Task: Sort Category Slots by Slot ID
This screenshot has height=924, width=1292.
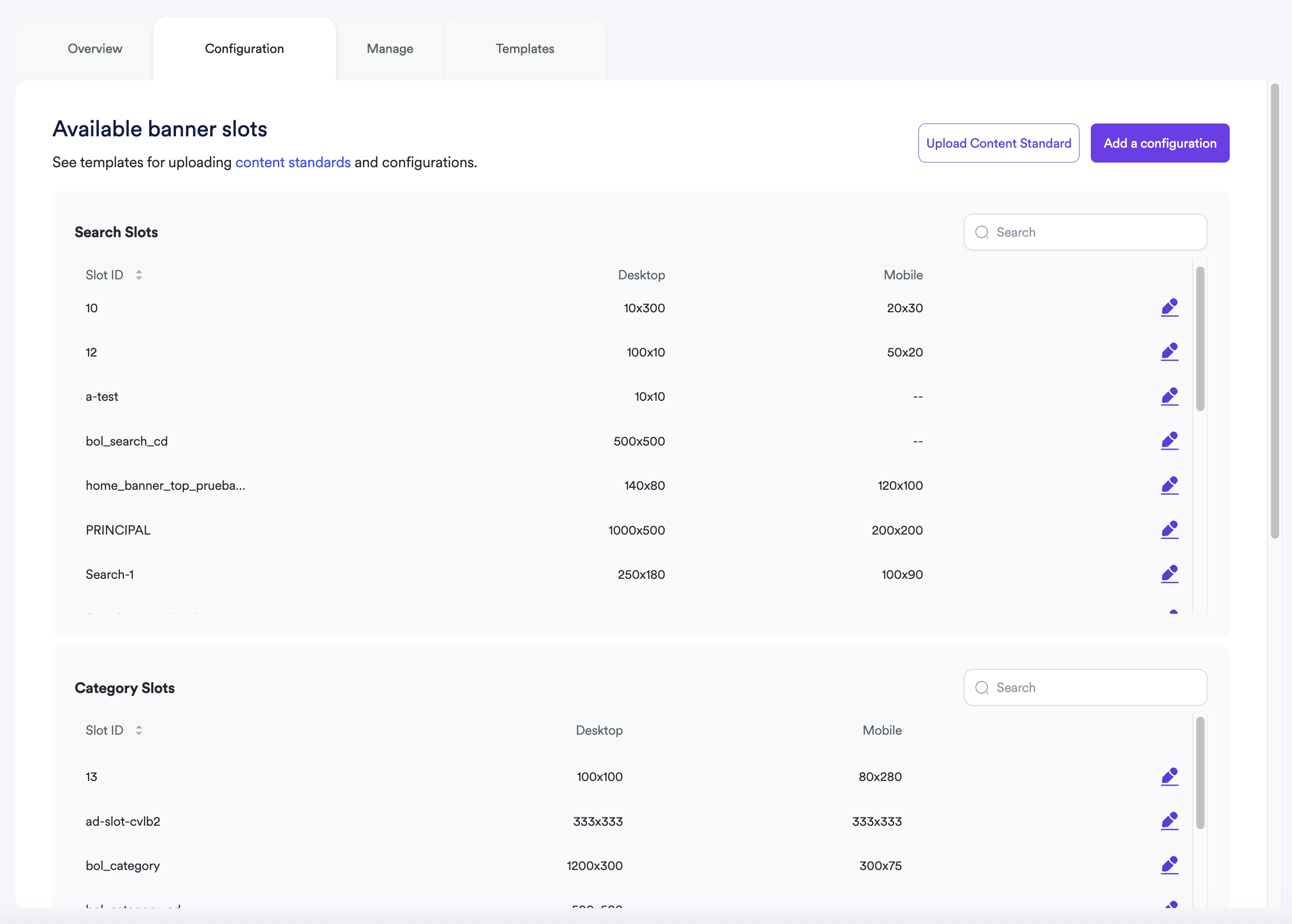Action: tap(139, 730)
